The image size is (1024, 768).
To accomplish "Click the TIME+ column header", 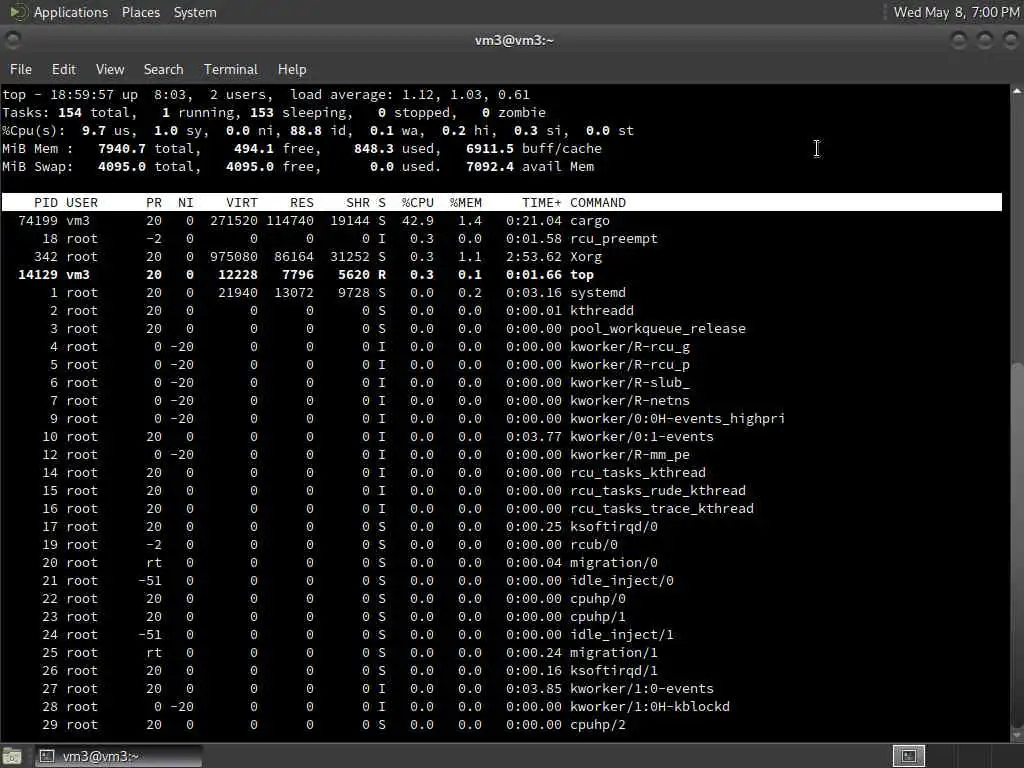I will pyautogui.click(x=541, y=202).
